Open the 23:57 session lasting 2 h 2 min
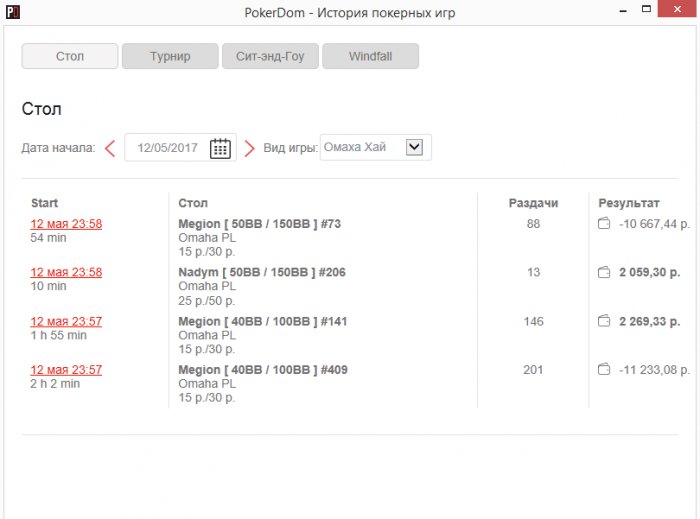The image size is (700, 519). pyautogui.click(x=66, y=370)
